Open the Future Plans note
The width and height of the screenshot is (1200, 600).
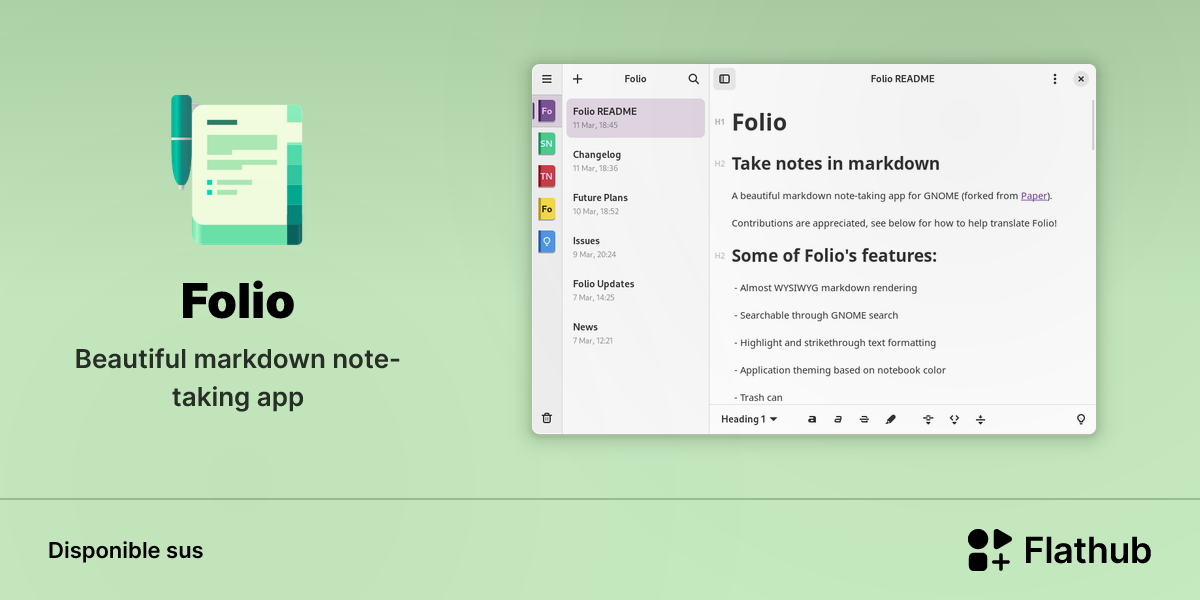point(635,204)
